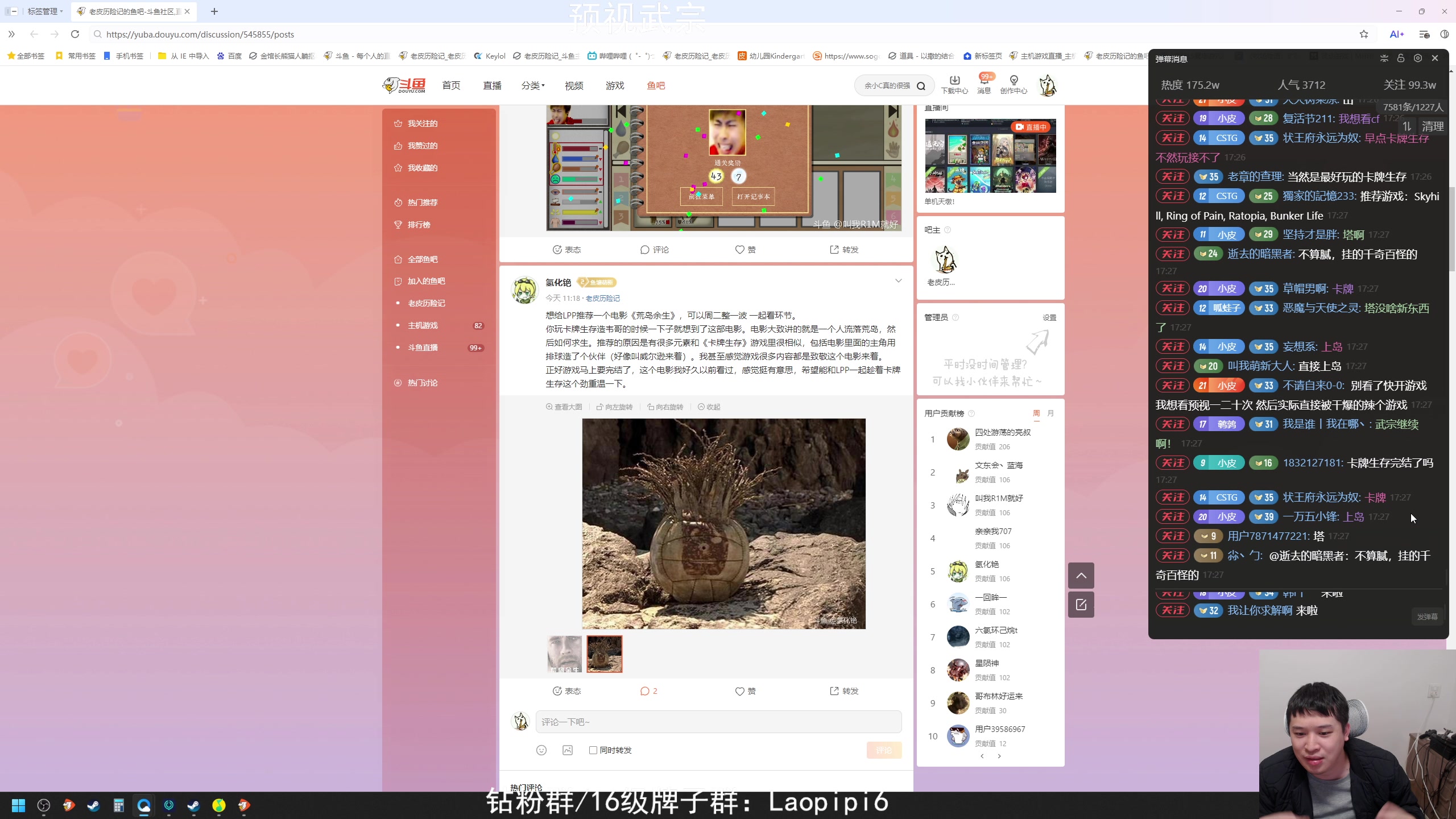The width and height of the screenshot is (1456, 819).
Task: Rotate the island image left with 向左旋转
Action: pyautogui.click(x=615, y=407)
